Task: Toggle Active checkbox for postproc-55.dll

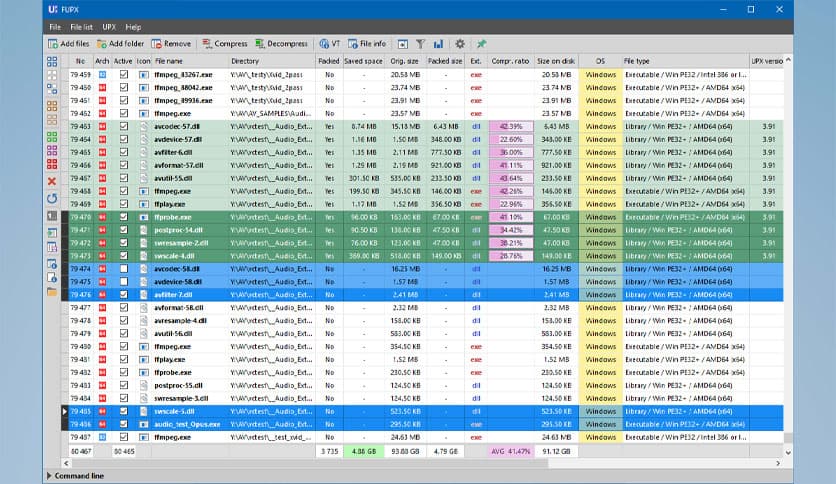Action: point(124,385)
